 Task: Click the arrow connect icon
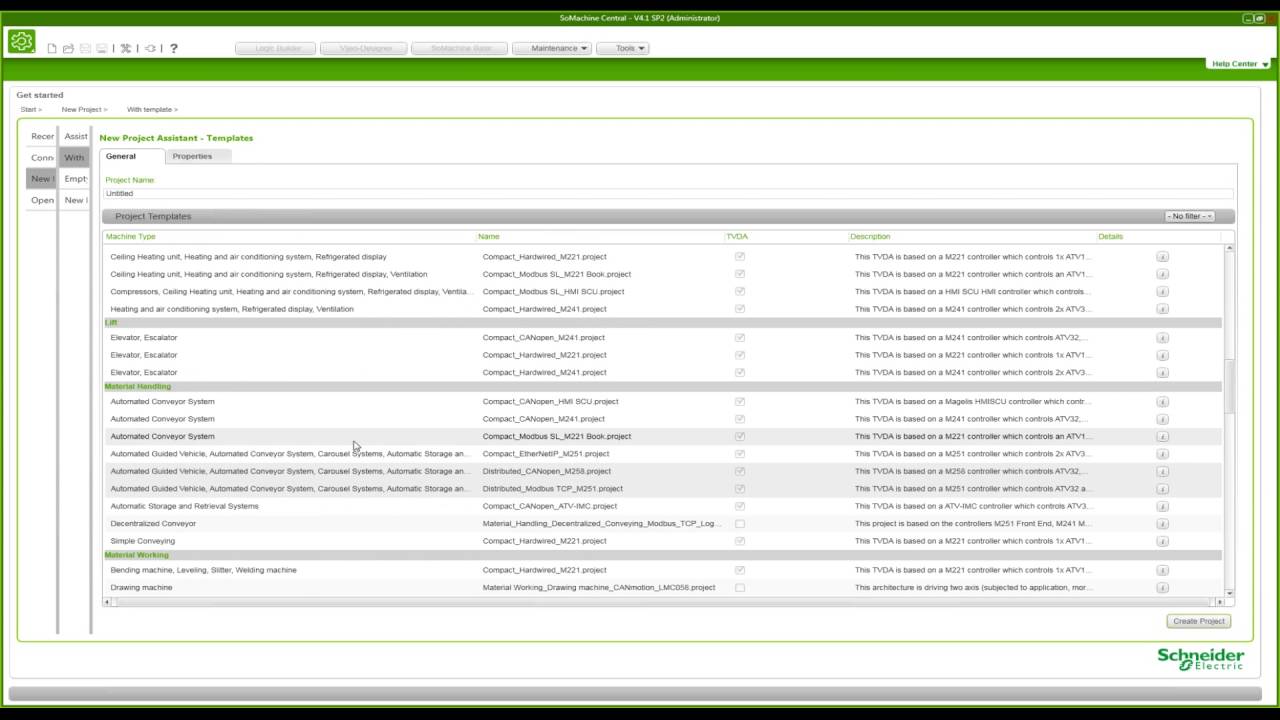point(150,48)
